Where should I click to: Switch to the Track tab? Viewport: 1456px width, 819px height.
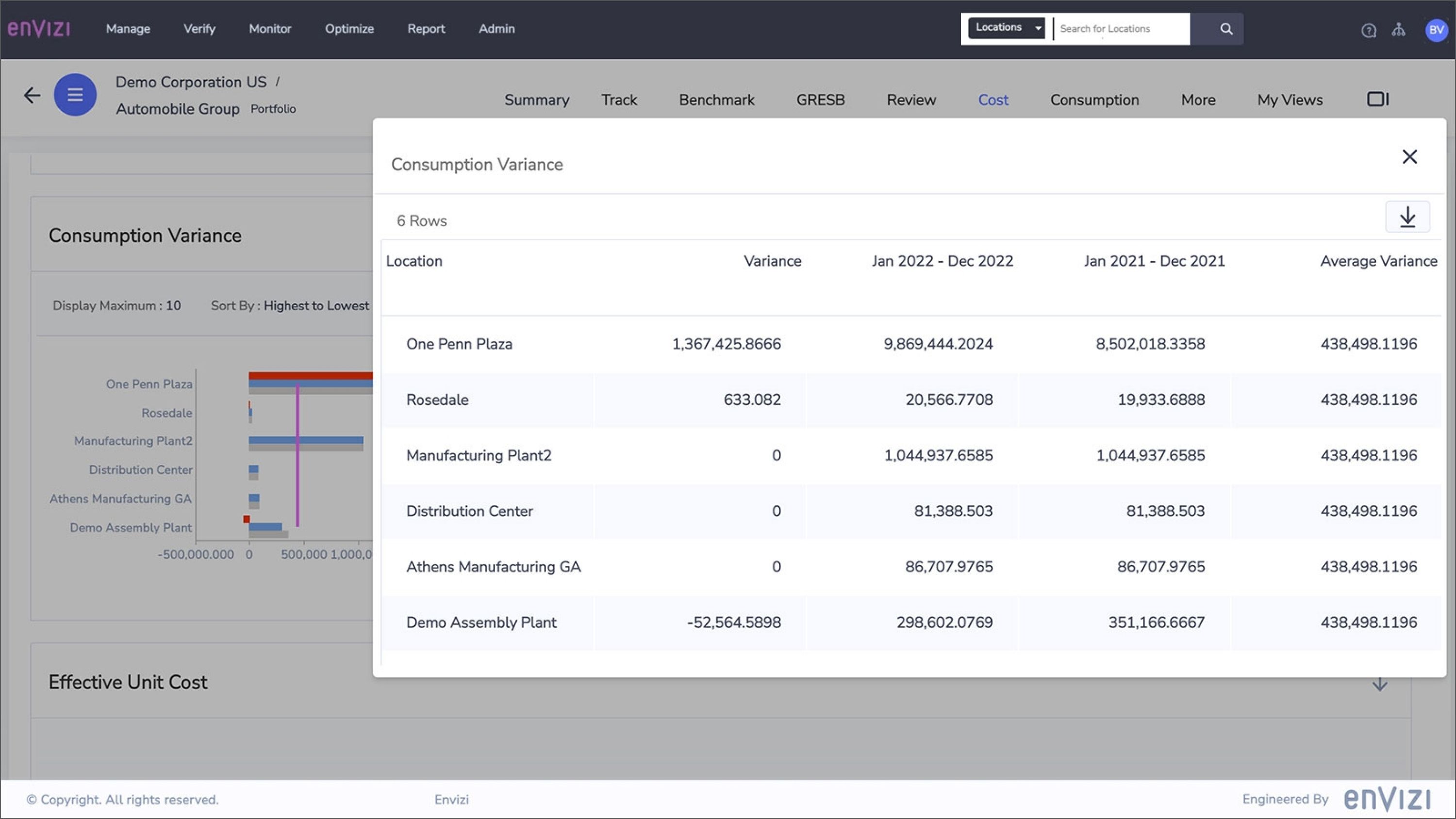tap(619, 100)
